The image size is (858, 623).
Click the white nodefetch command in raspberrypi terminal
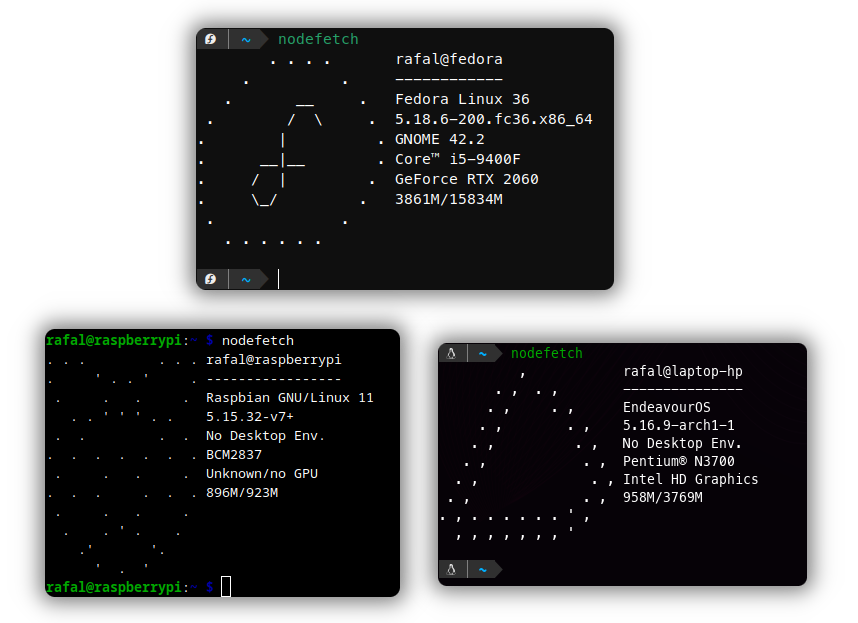tap(258, 340)
